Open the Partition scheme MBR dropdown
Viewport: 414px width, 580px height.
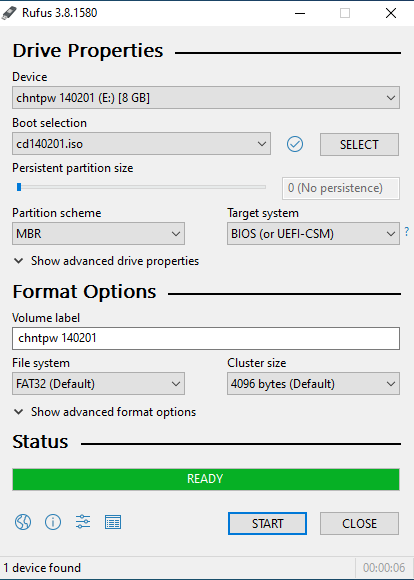point(98,234)
